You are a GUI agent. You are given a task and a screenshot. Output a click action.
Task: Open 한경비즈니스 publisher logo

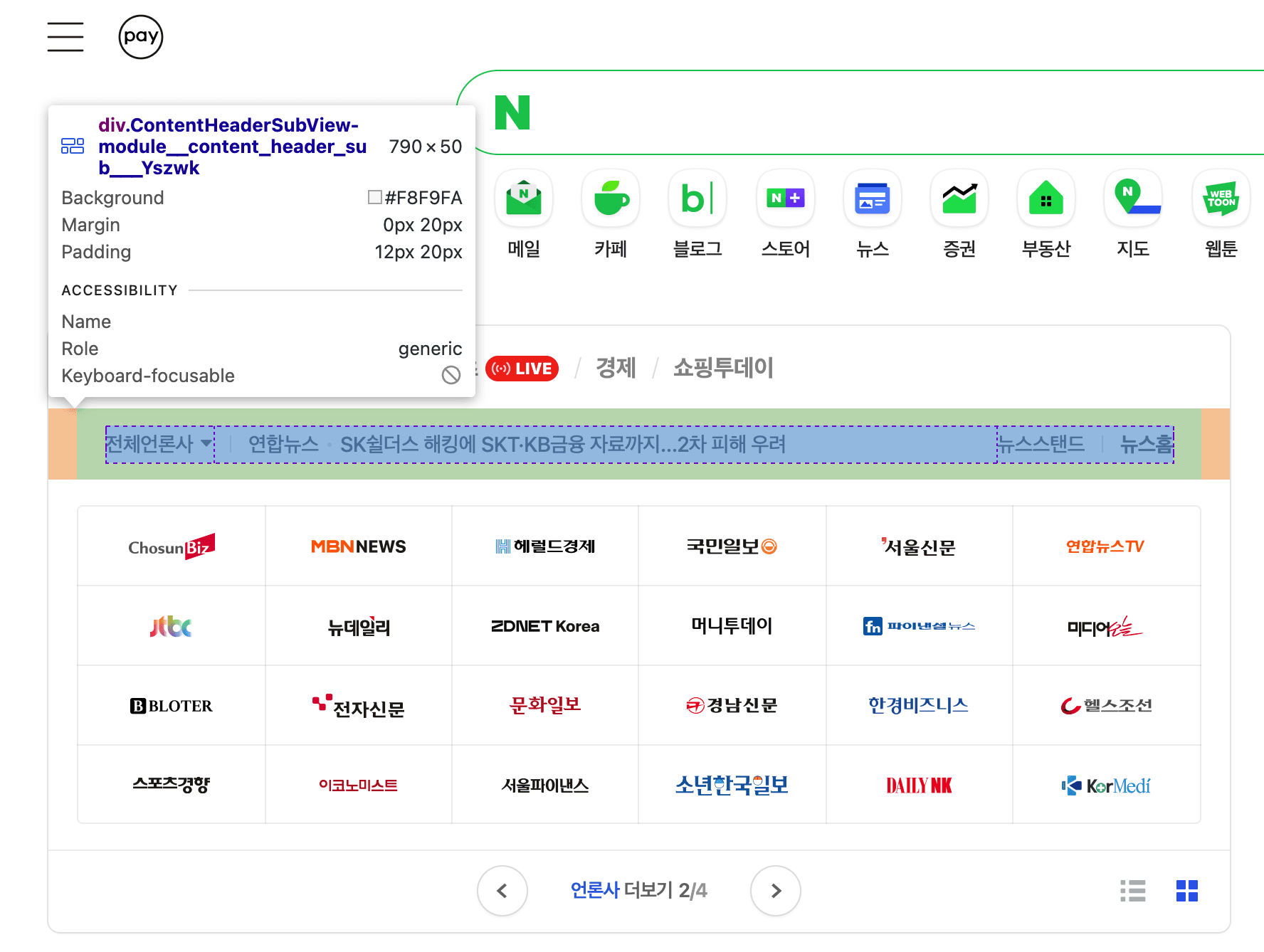point(919,706)
